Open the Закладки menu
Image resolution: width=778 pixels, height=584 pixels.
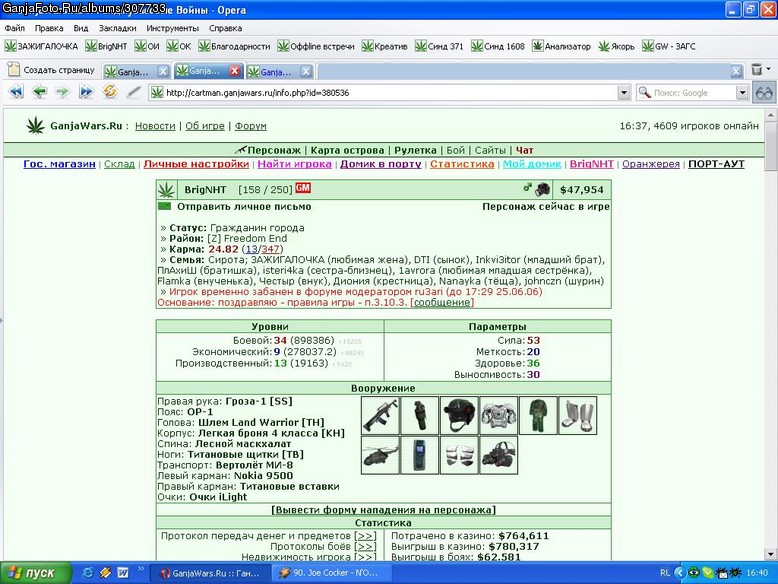(117, 28)
